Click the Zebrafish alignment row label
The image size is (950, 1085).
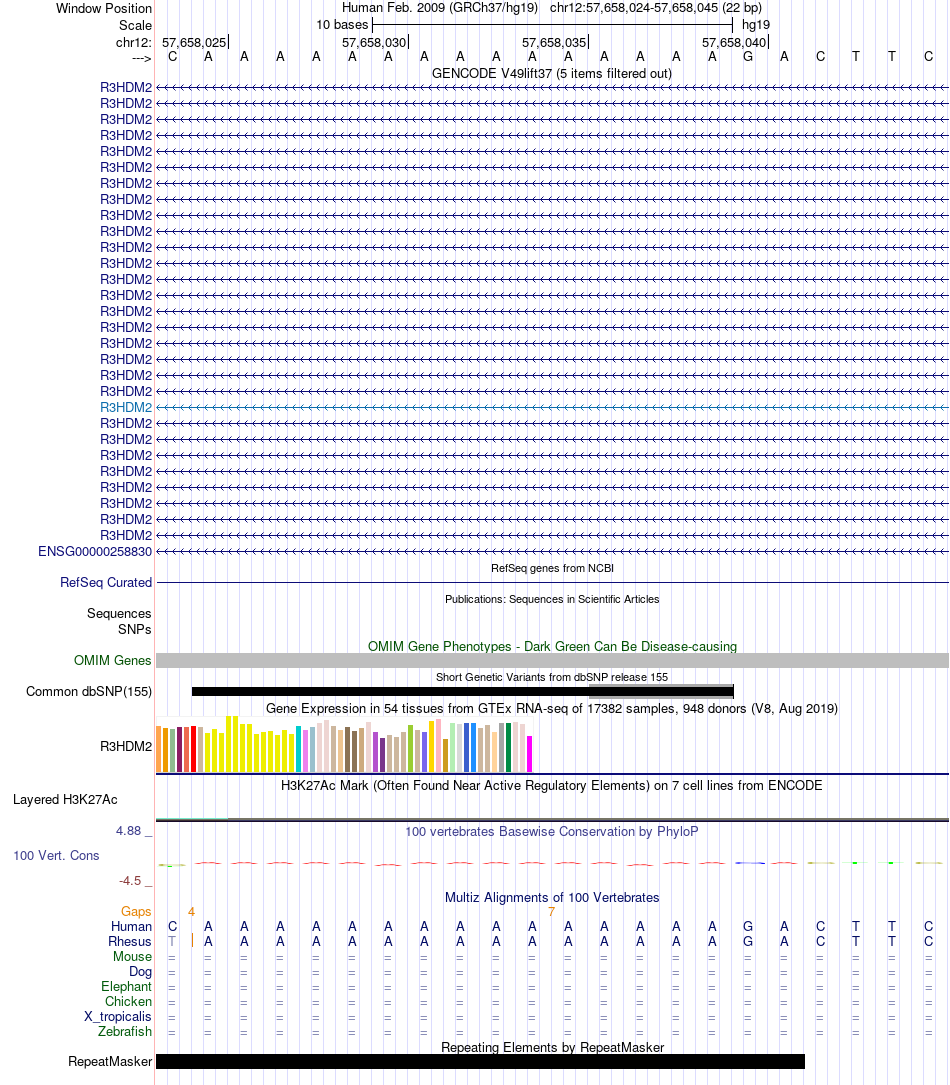[x=125, y=1032]
